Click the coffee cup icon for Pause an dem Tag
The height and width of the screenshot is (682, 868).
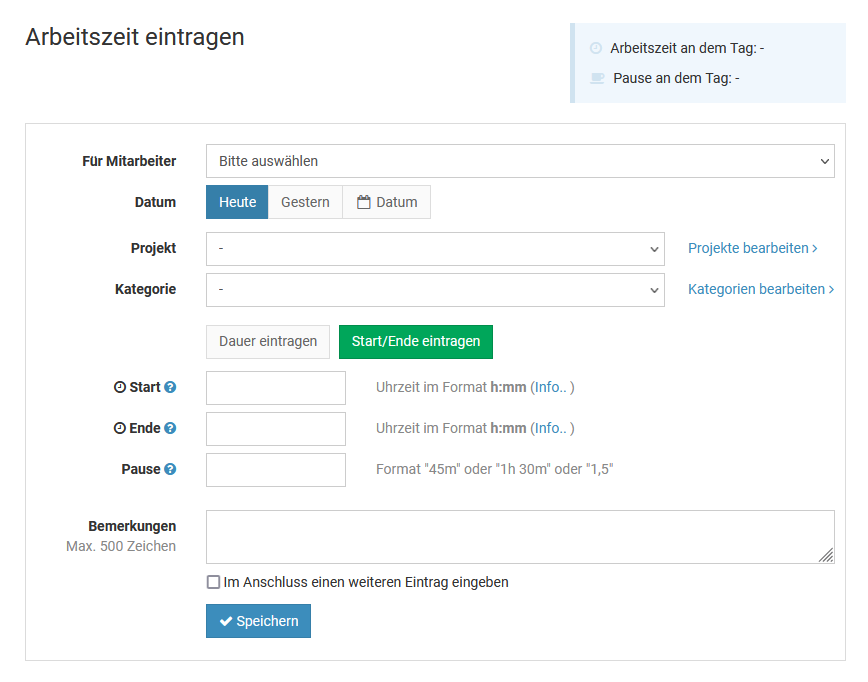(597, 78)
